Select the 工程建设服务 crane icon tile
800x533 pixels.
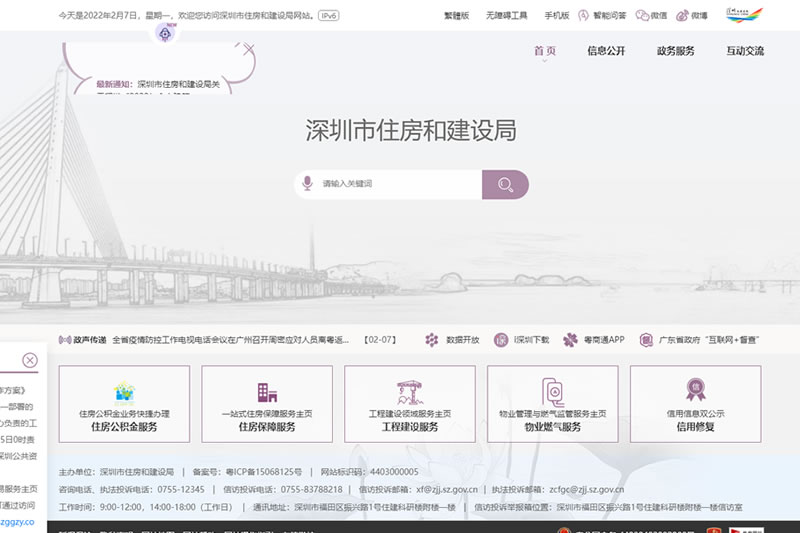click(x=410, y=404)
